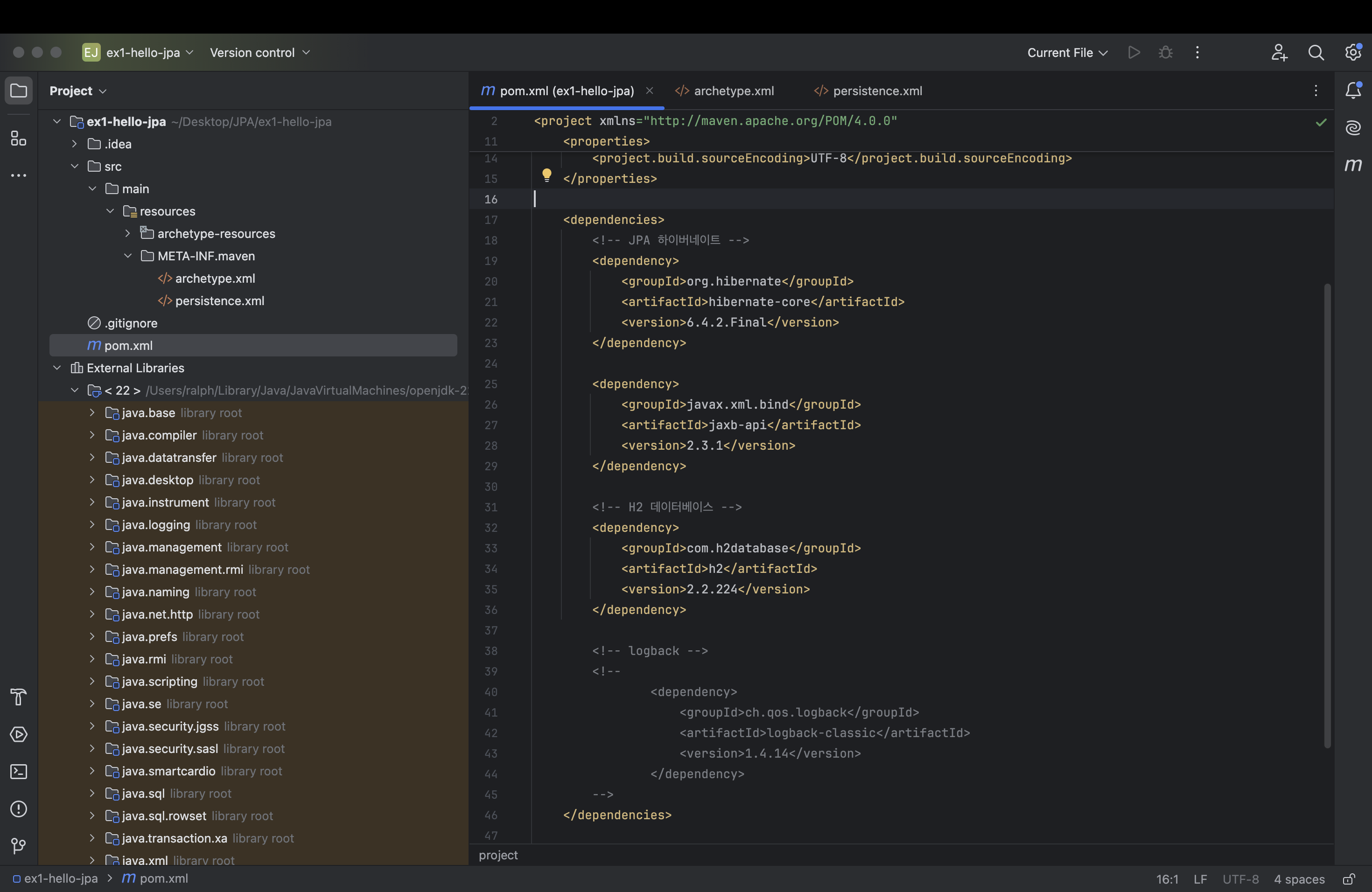Click the 2.2.224 h2 version text
Viewport: 1372px width, 892px height.
click(x=712, y=590)
